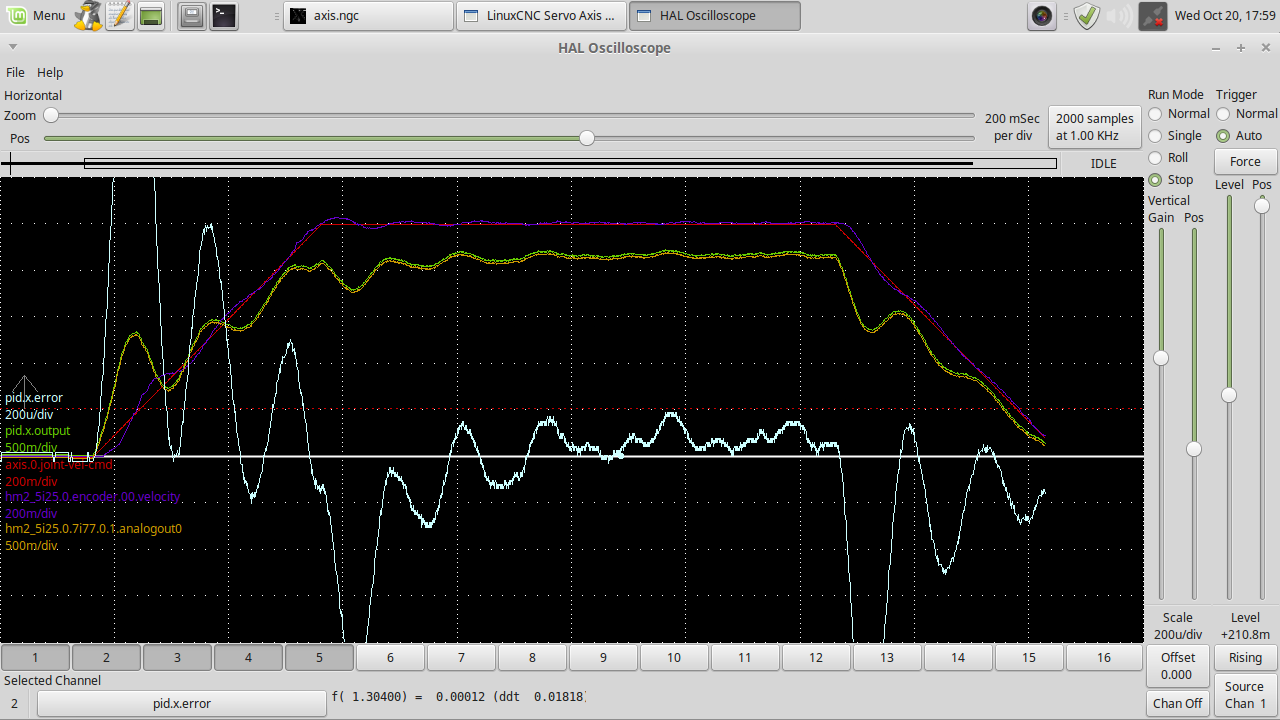The image size is (1280, 720).
Task: Select Run Mode Roll
Action: [x=1168, y=158]
